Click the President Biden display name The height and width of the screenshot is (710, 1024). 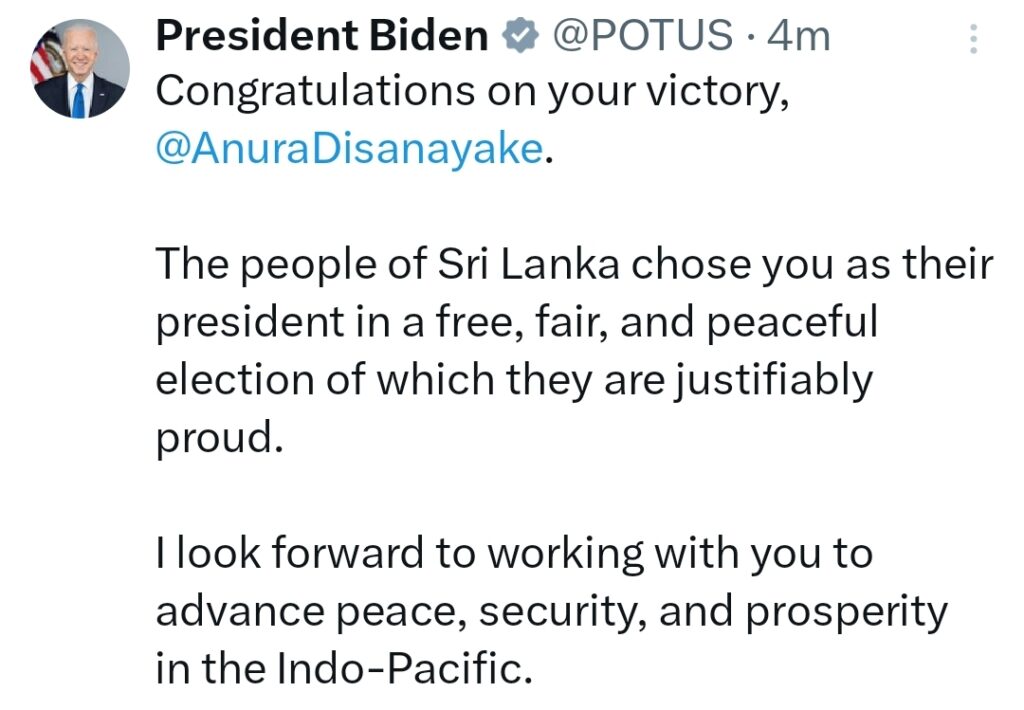tap(322, 35)
